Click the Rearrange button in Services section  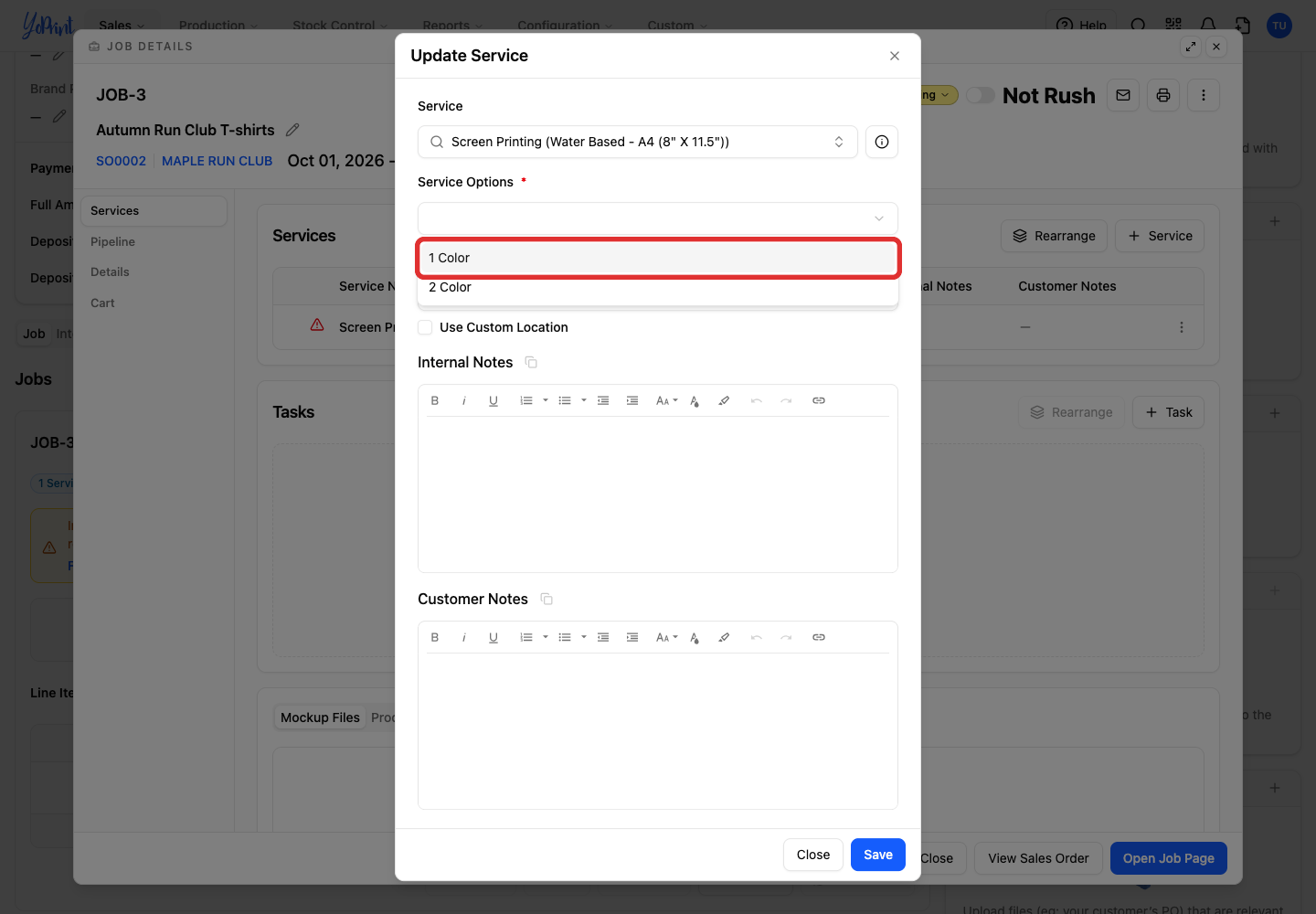point(1054,236)
